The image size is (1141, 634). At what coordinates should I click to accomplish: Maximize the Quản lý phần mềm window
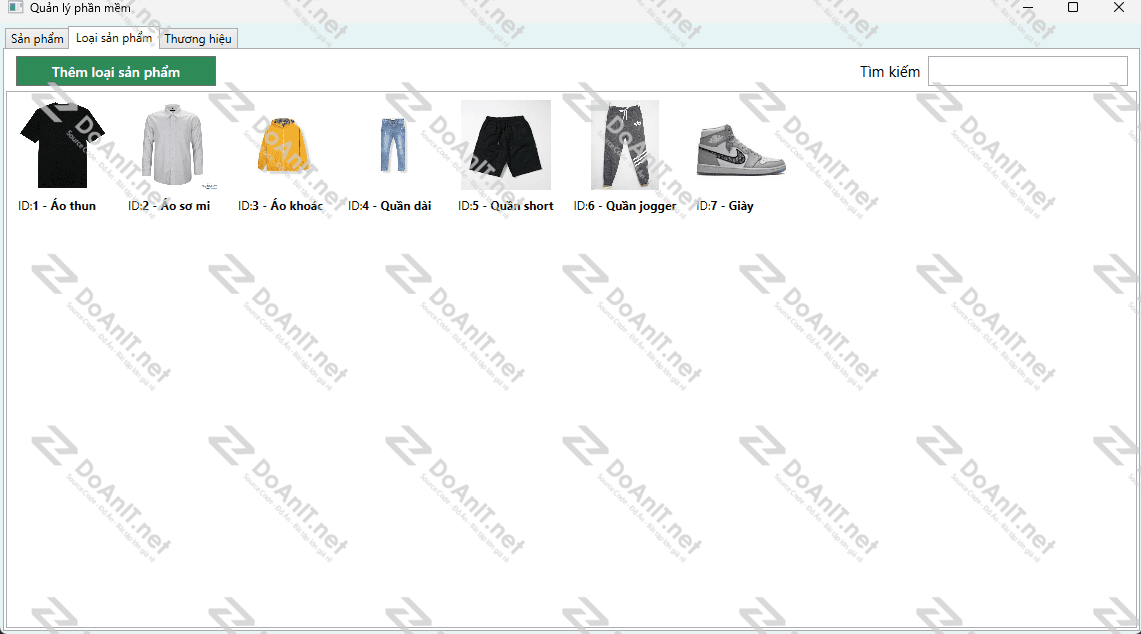[x=1073, y=7]
